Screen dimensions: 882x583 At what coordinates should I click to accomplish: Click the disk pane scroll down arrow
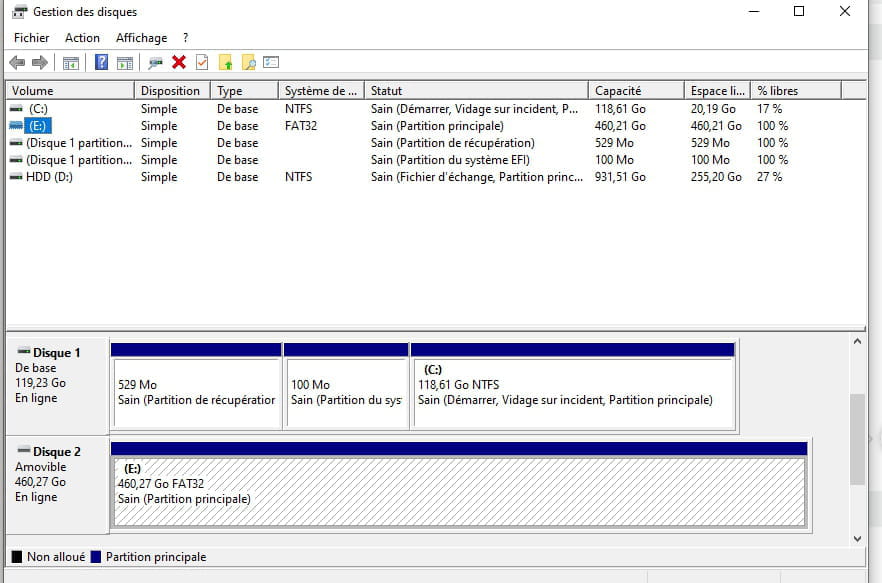coord(857,539)
